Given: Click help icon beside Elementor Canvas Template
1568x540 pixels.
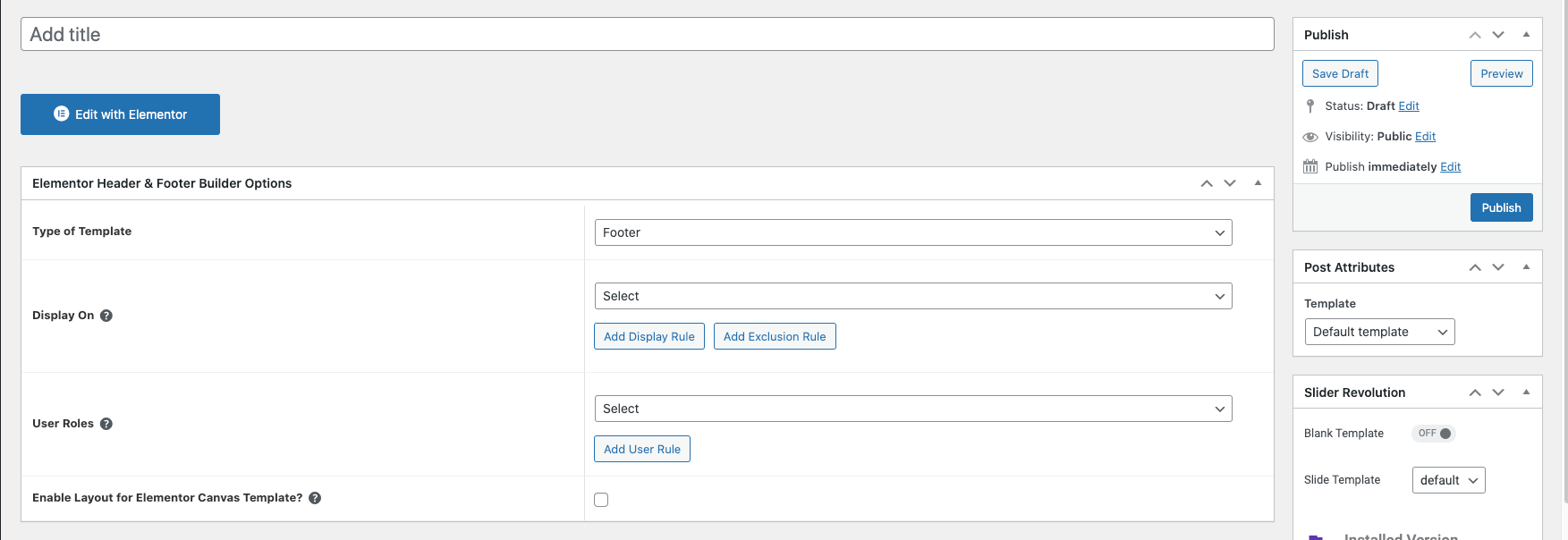Looking at the screenshot, I should (315, 498).
